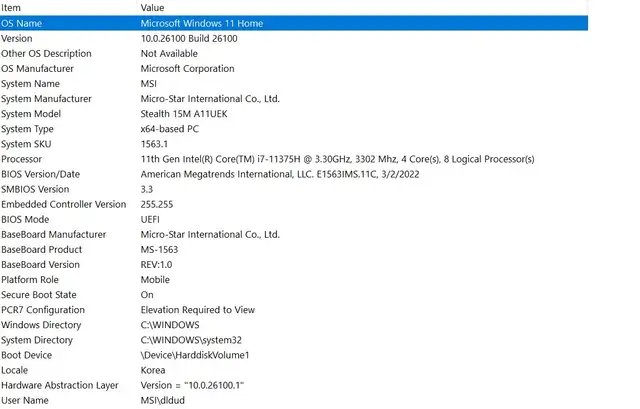Click the \Device\HarddiskVolume1 value
Screen dimensions: 640x409
[195, 356]
